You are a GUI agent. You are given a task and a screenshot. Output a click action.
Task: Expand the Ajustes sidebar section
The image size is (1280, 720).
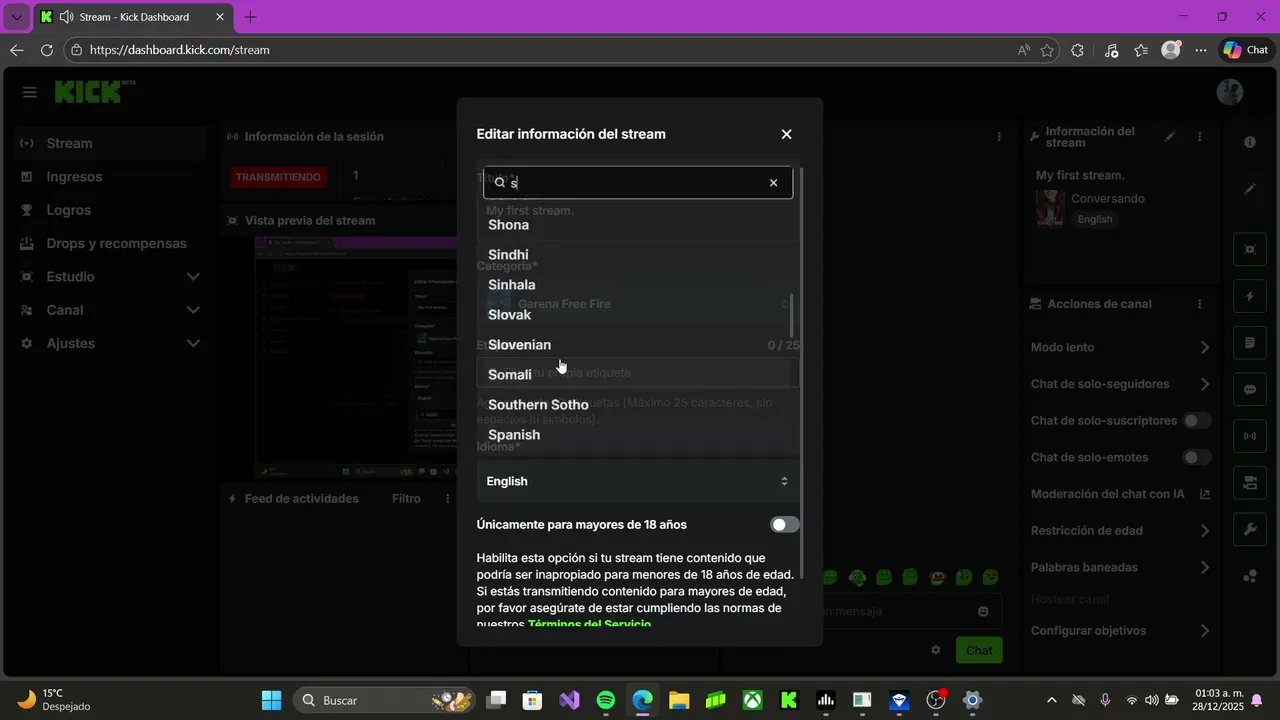(x=110, y=343)
